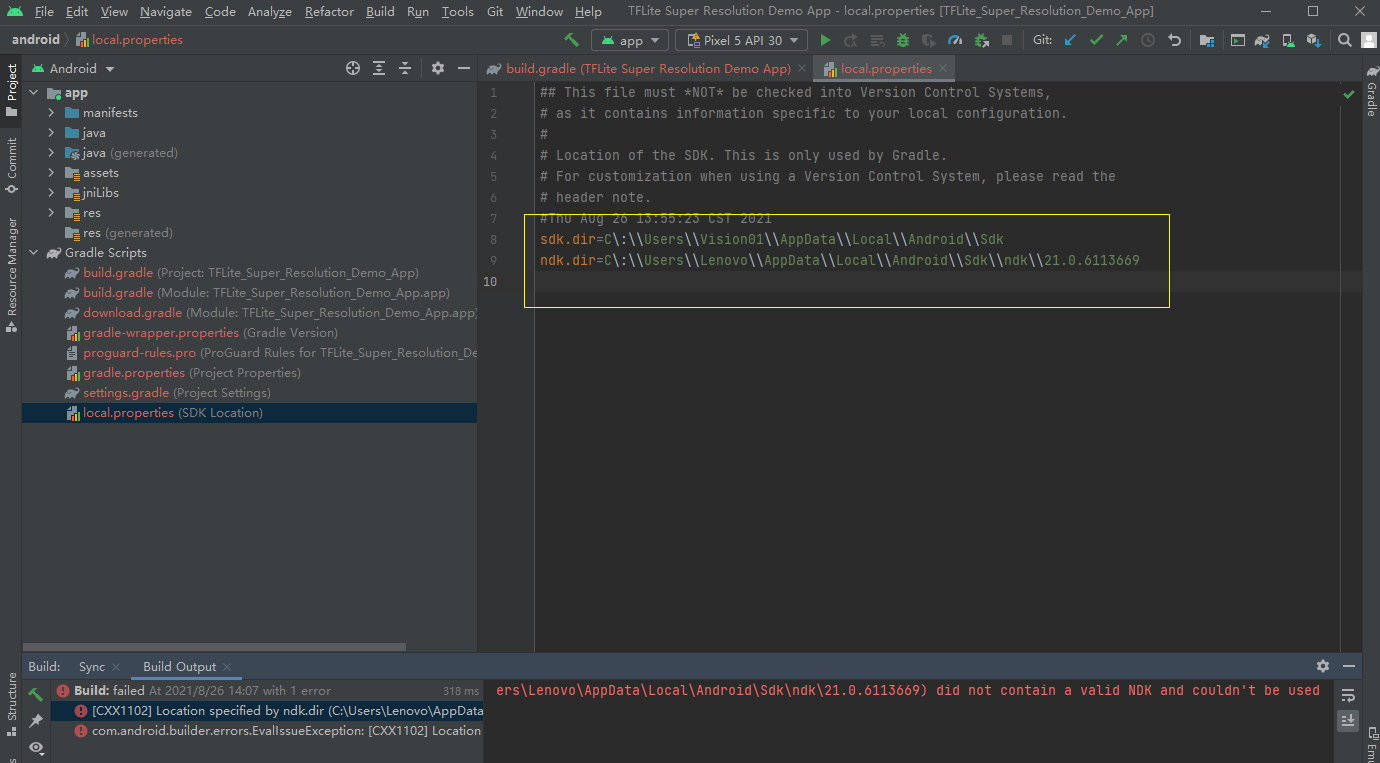The width and height of the screenshot is (1380, 763).
Task: Open Project panel gear options
Action: (x=438, y=68)
